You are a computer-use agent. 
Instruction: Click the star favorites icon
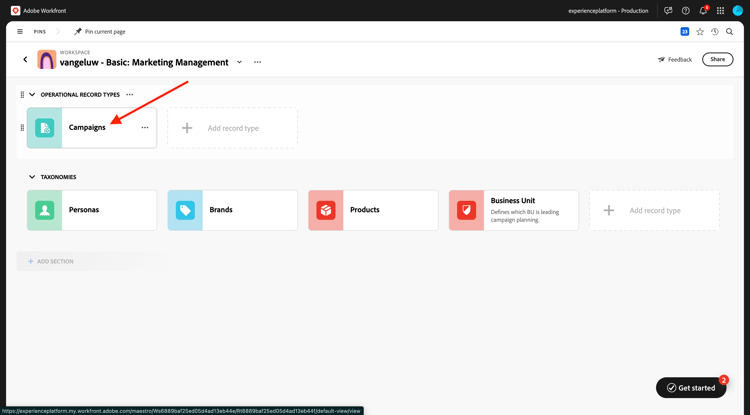700,32
